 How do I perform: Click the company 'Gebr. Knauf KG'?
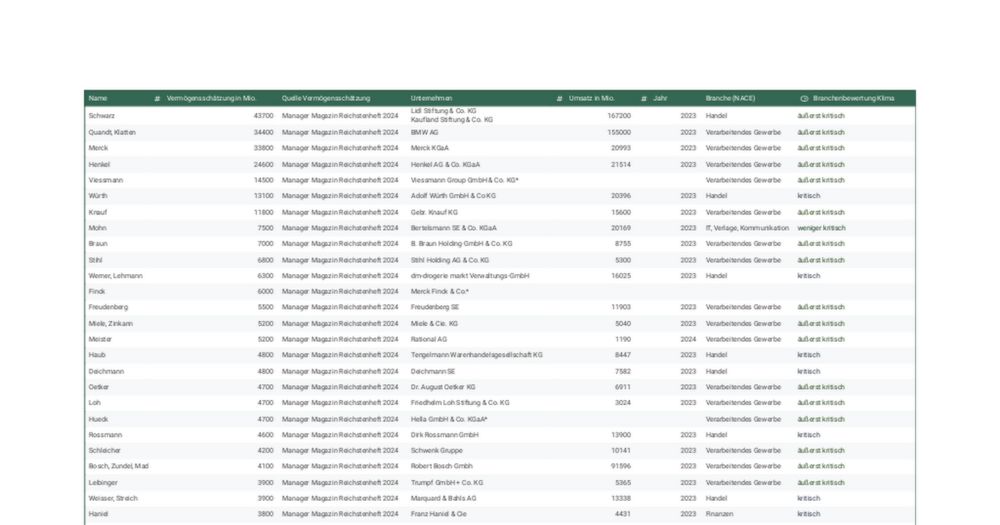[434, 212]
